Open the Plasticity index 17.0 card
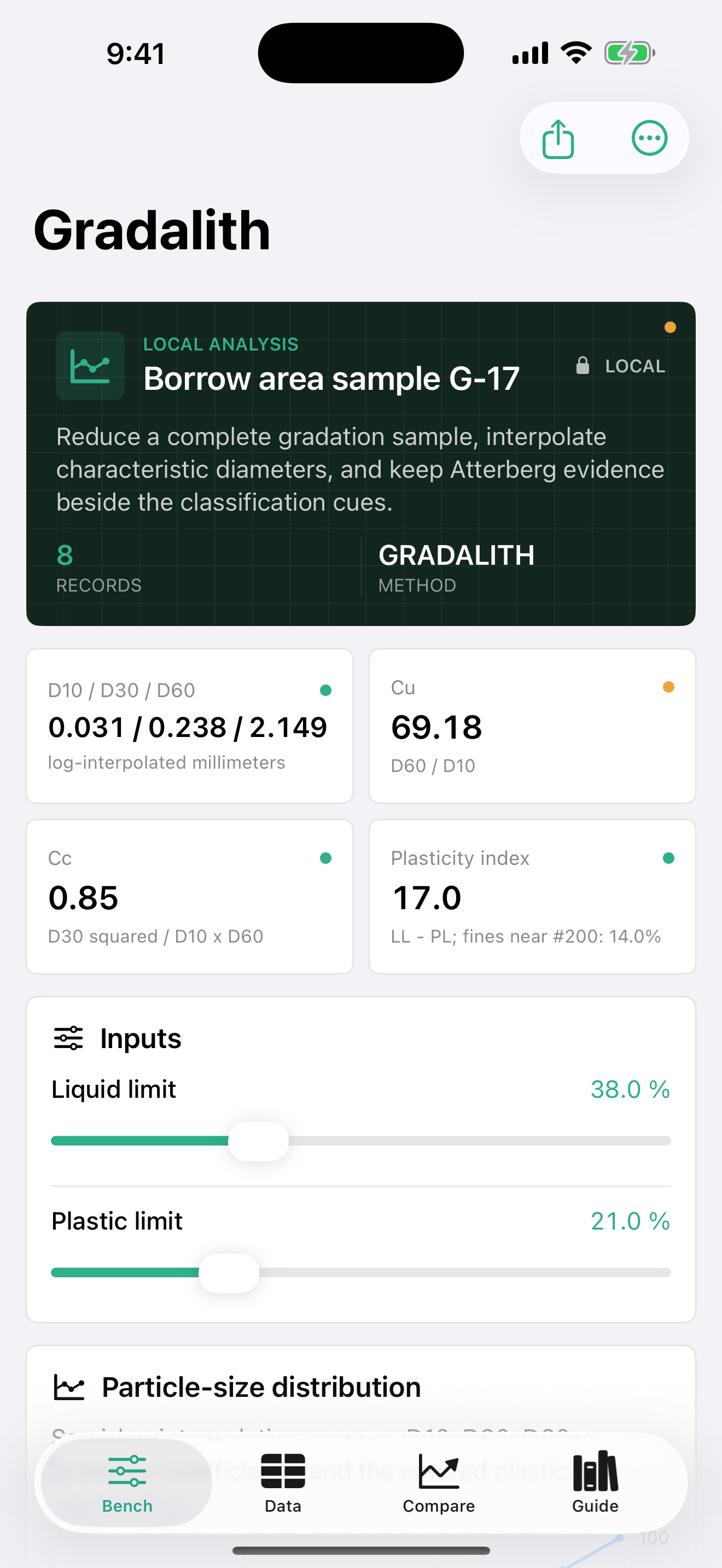The height and width of the screenshot is (1568, 722). [532, 897]
